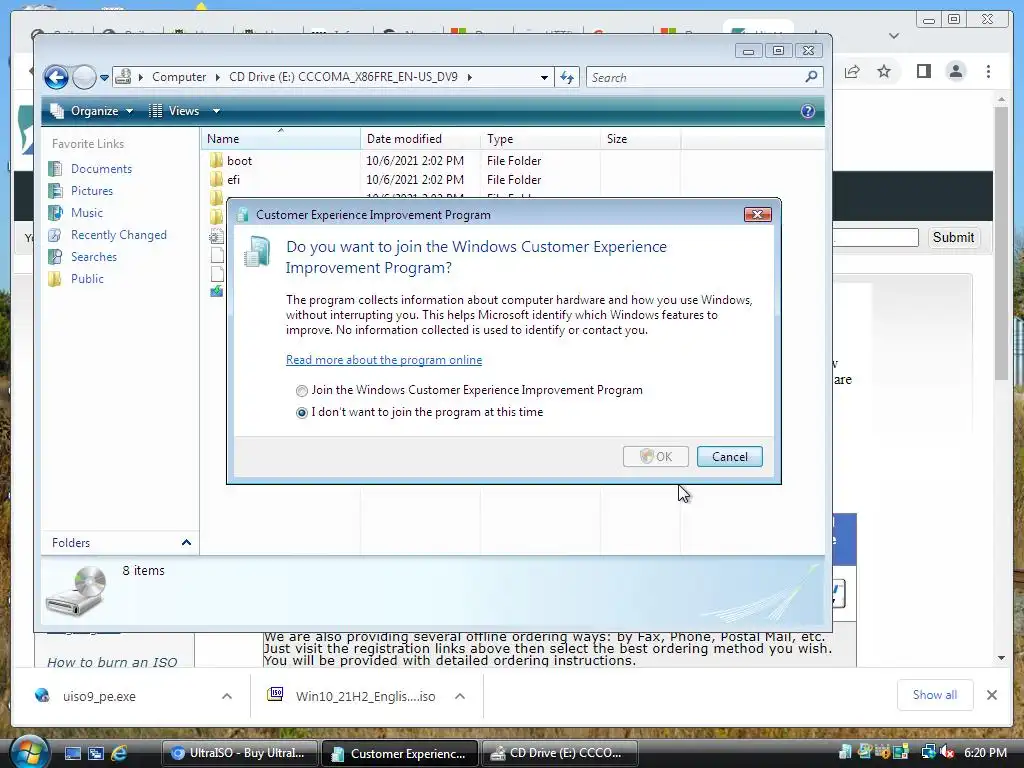Select the efi folder

pyautogui.click(x=233, y=180)
